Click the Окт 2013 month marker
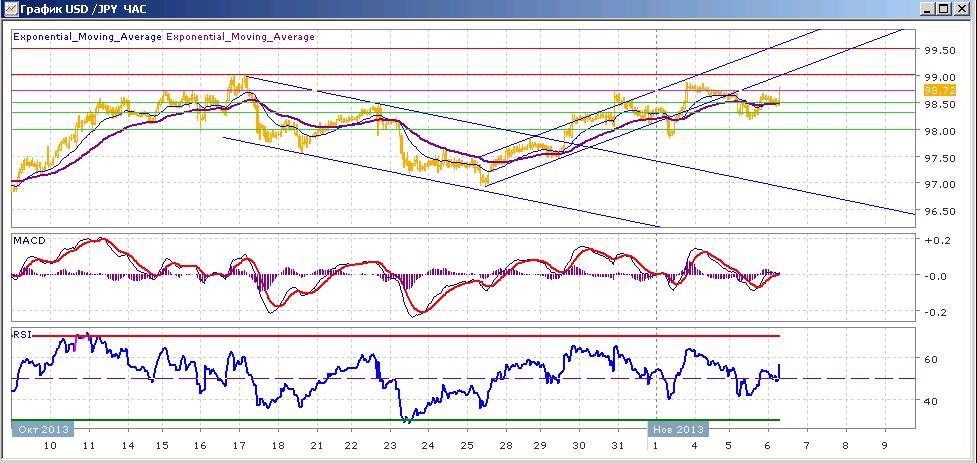The image size is (977, 463). 43,429
